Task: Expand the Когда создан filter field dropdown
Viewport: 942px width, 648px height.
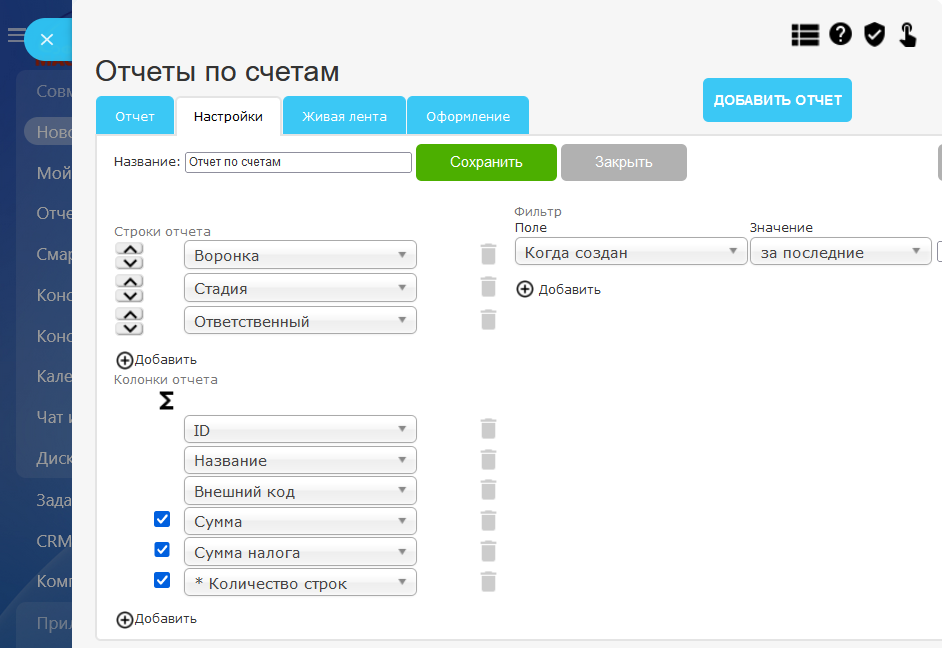Action: pos(630,253)
